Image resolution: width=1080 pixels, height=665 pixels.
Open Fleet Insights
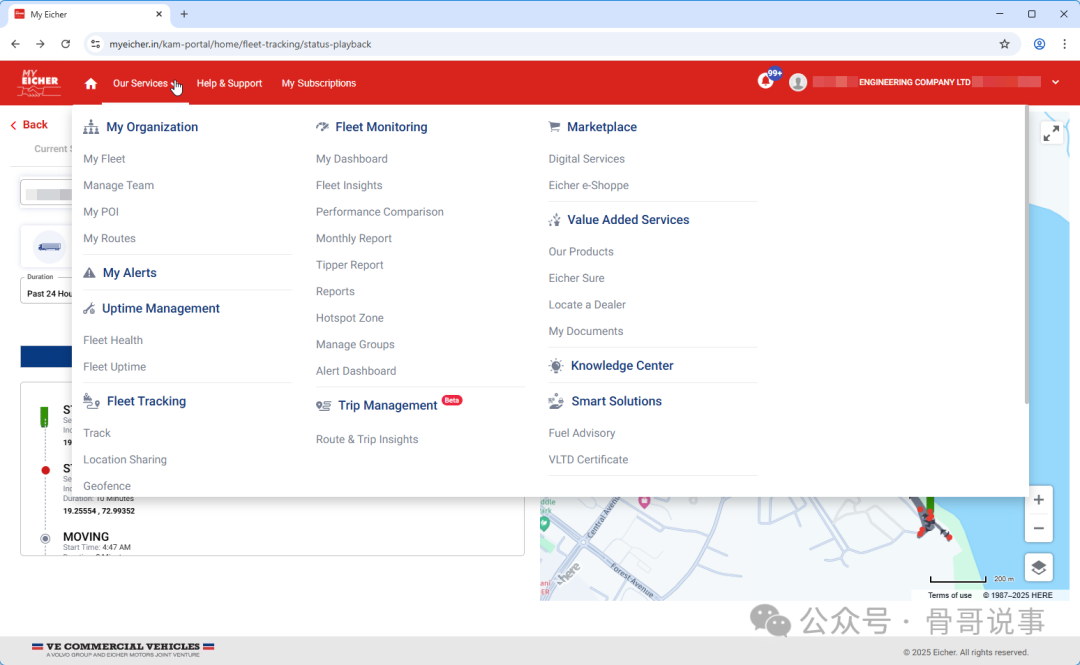(349, 185)
